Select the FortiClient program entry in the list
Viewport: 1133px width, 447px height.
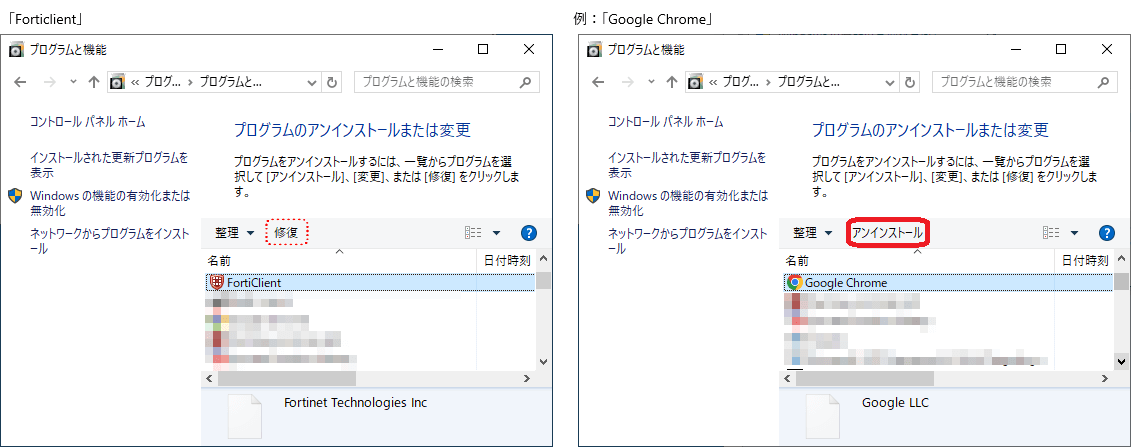[253, 283]
